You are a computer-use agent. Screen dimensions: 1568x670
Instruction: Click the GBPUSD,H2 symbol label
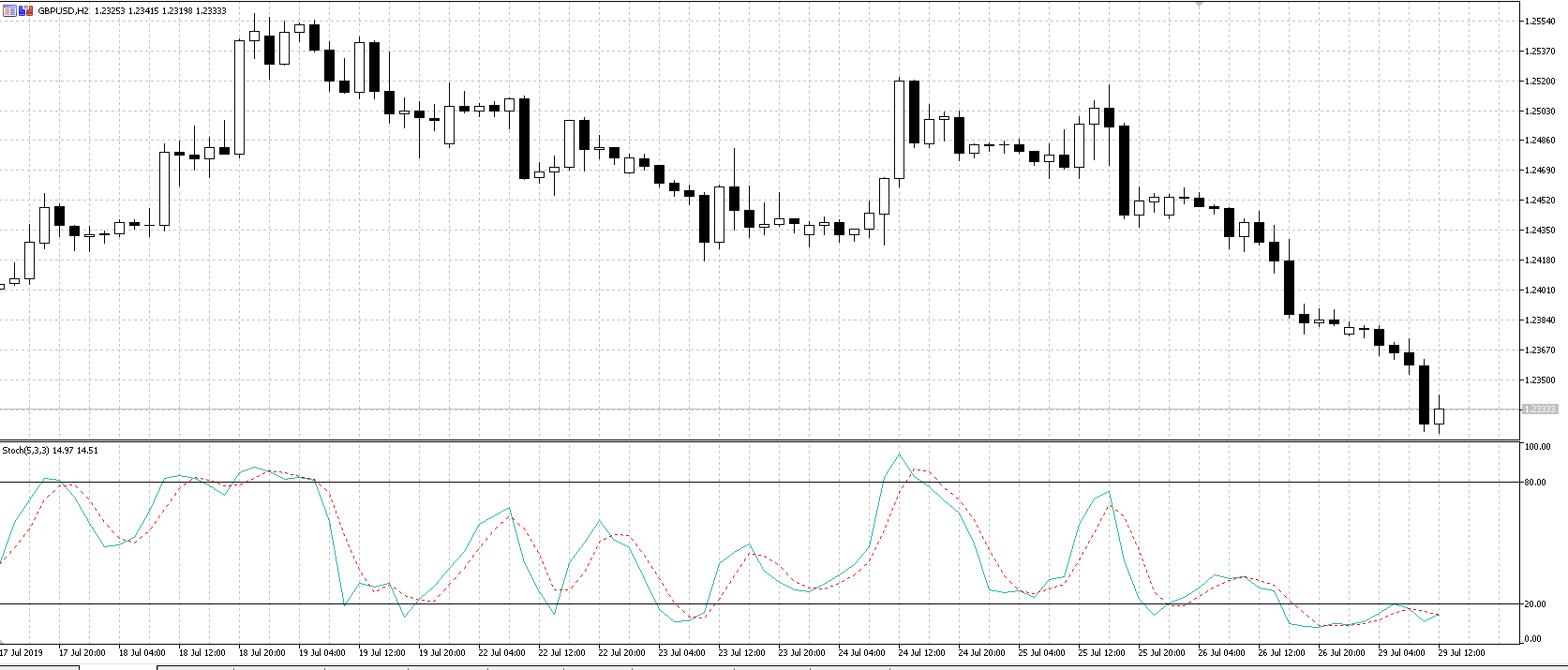coord(63,11)
